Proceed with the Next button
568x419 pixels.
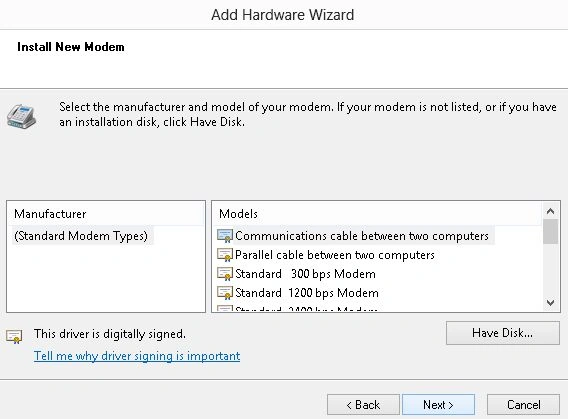pos(438,405)
